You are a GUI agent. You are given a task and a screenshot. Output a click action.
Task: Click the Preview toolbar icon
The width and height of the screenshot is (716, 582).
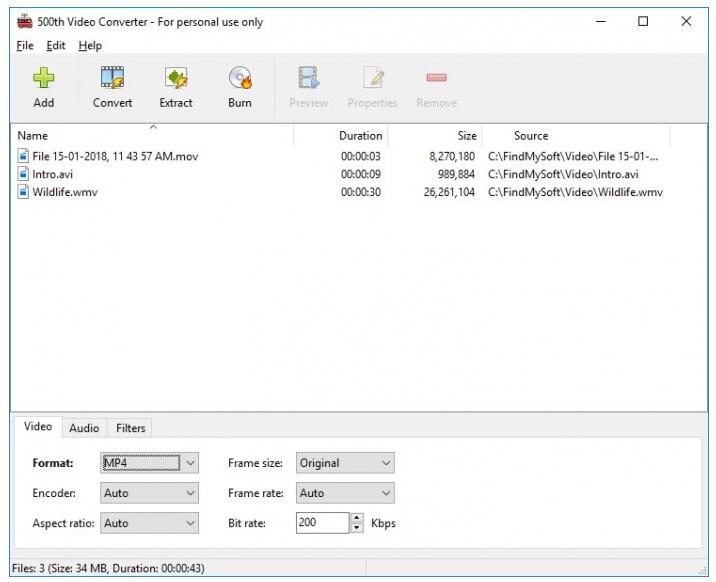tap(308, 79)
